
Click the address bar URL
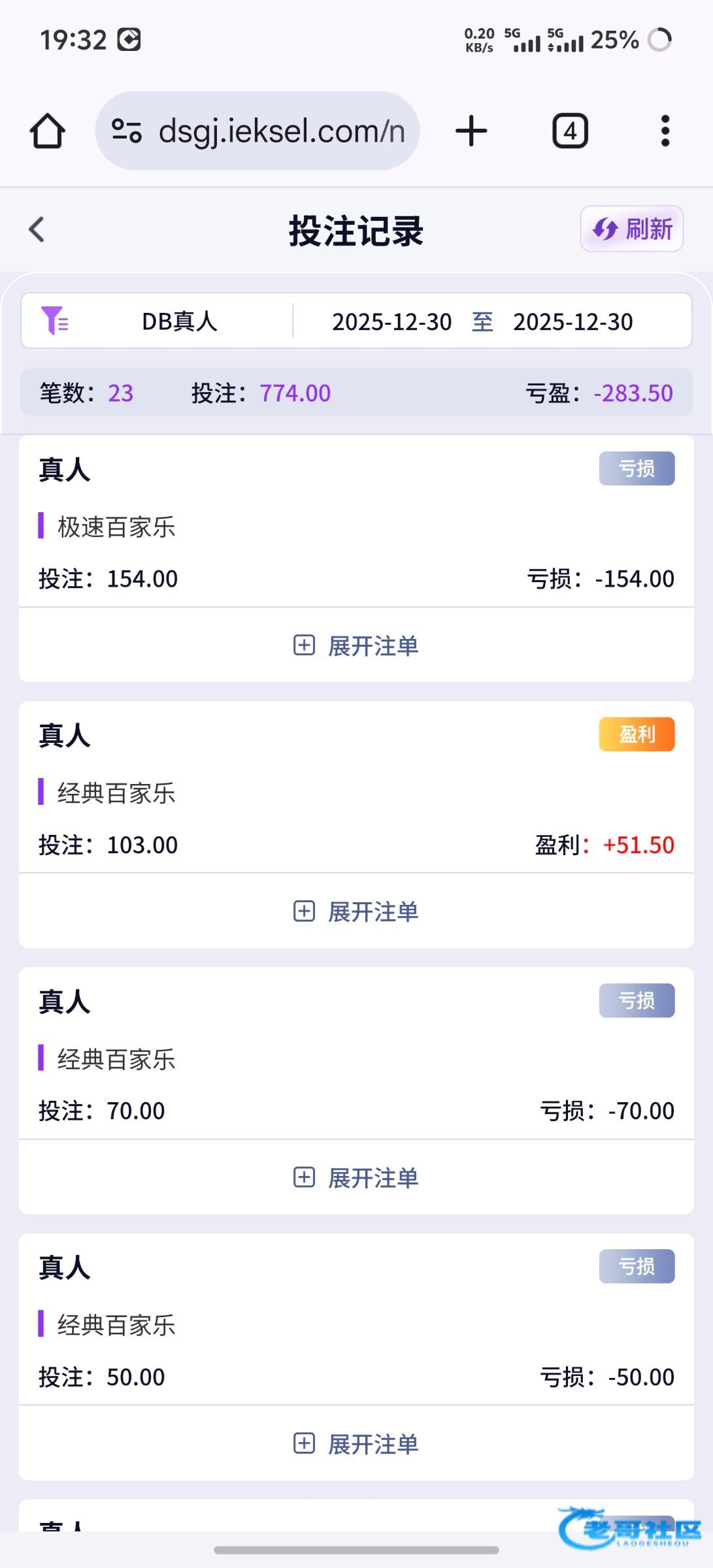pos(282,131)
